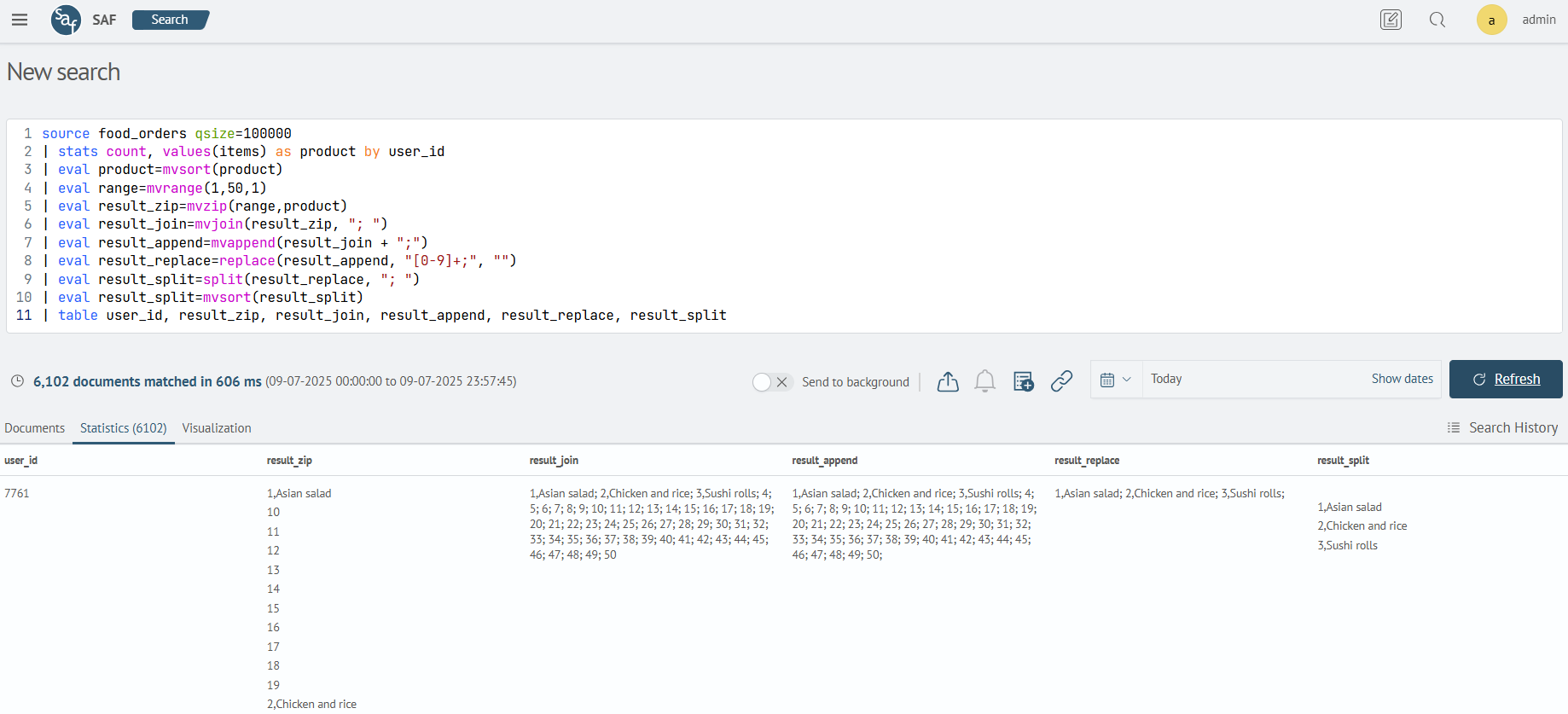The width and height of the screenshot is (1568, 714).
Task: Add search to dashboard icon
Action: click(1023, 381)
